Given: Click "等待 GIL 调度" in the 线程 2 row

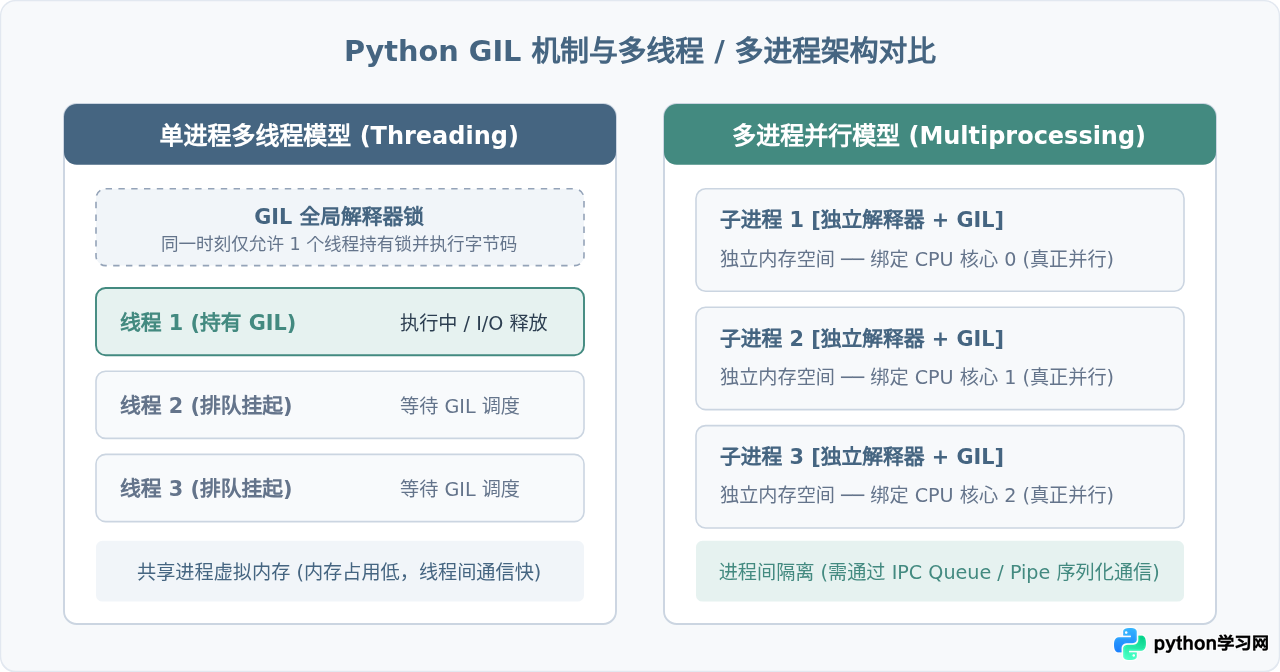Looking at the screenshot, I should tap(460, 406).
